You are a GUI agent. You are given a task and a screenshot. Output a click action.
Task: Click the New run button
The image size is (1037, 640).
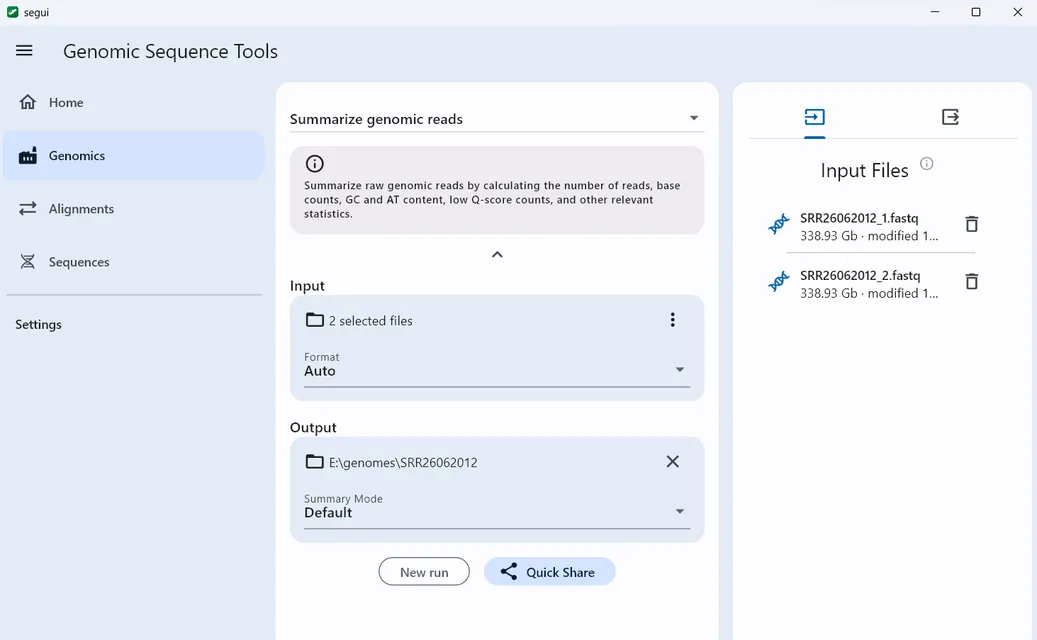click(x=424, y=572)
